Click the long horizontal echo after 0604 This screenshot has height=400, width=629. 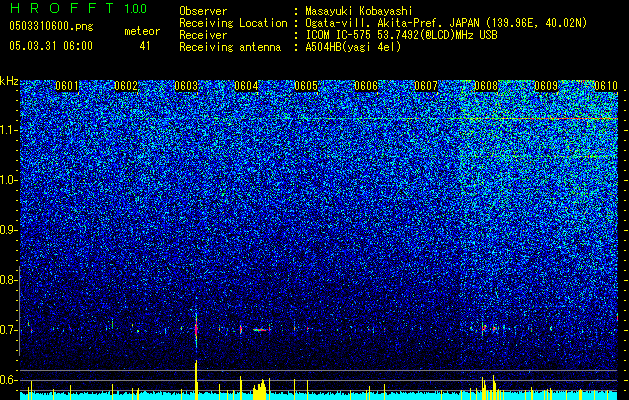[261, 330]
